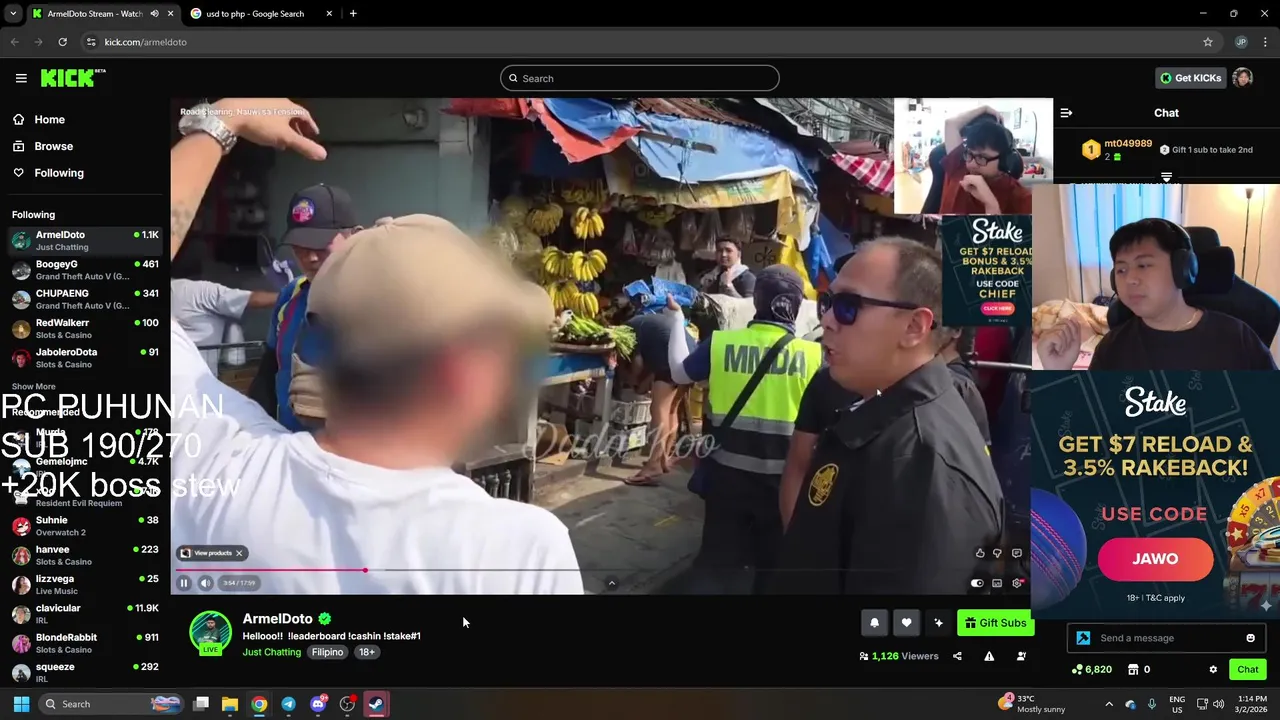Mute the video player volume
Viewport: 1280px width, 720px height.
205,583
